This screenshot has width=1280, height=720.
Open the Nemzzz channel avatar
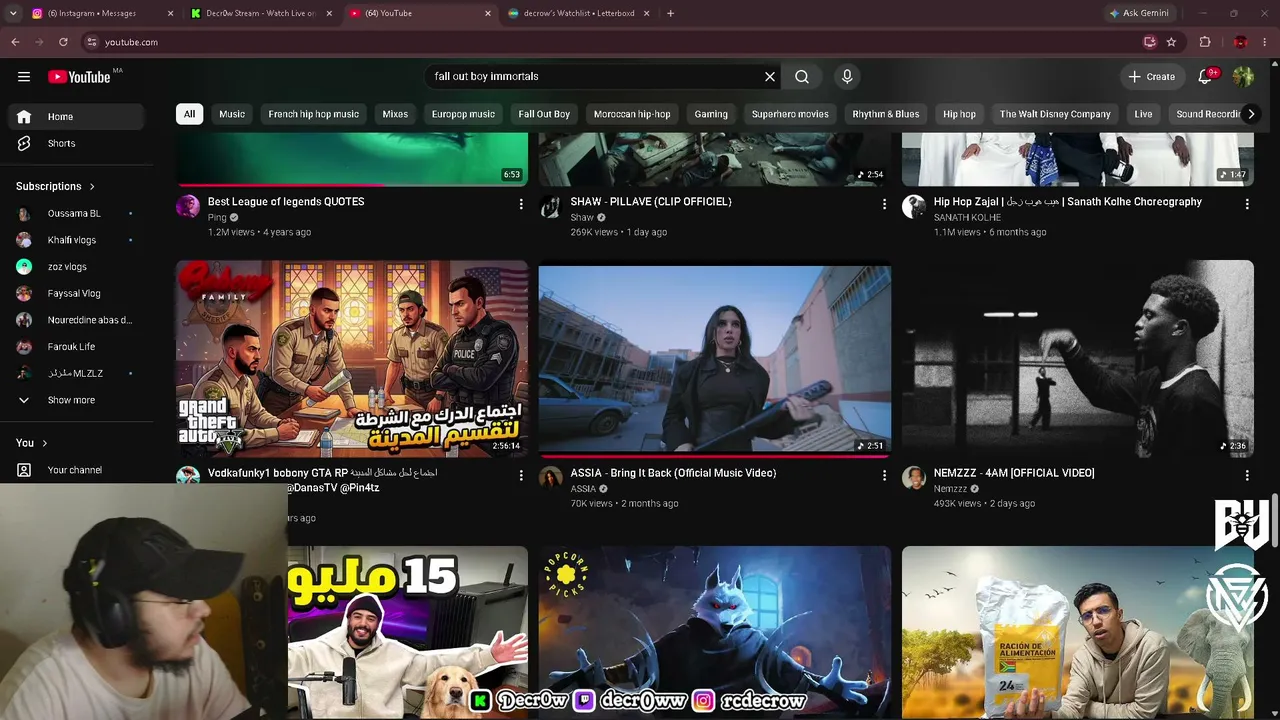(x=914, y=478)
